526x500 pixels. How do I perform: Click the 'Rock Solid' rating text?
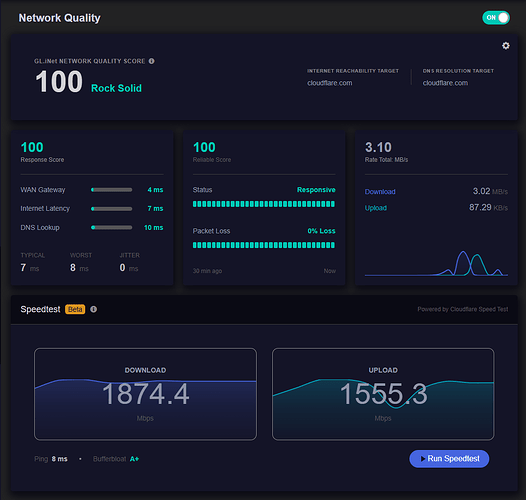click(116, 88)
